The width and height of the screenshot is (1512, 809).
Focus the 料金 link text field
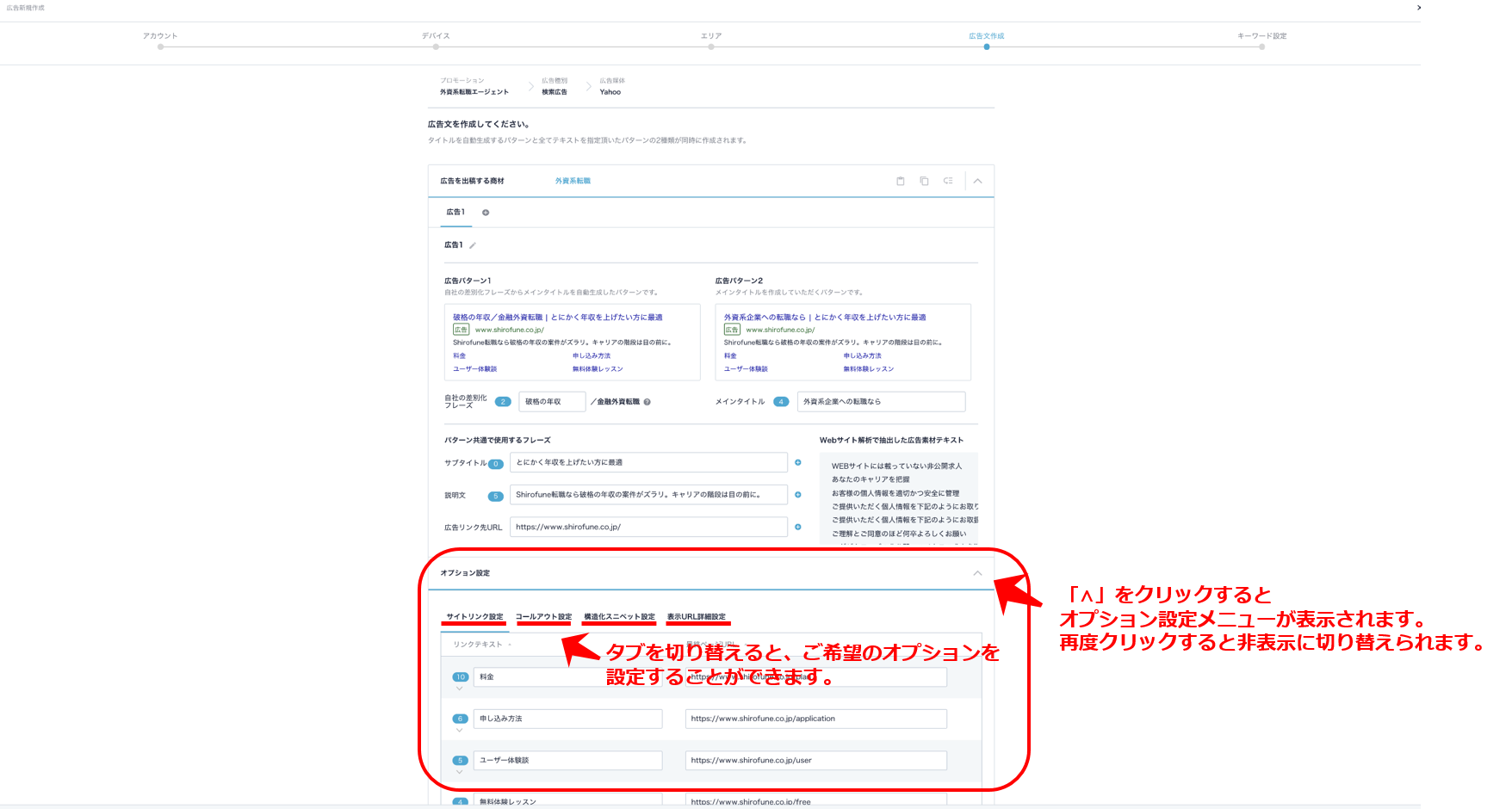click(x=568, y=677)
